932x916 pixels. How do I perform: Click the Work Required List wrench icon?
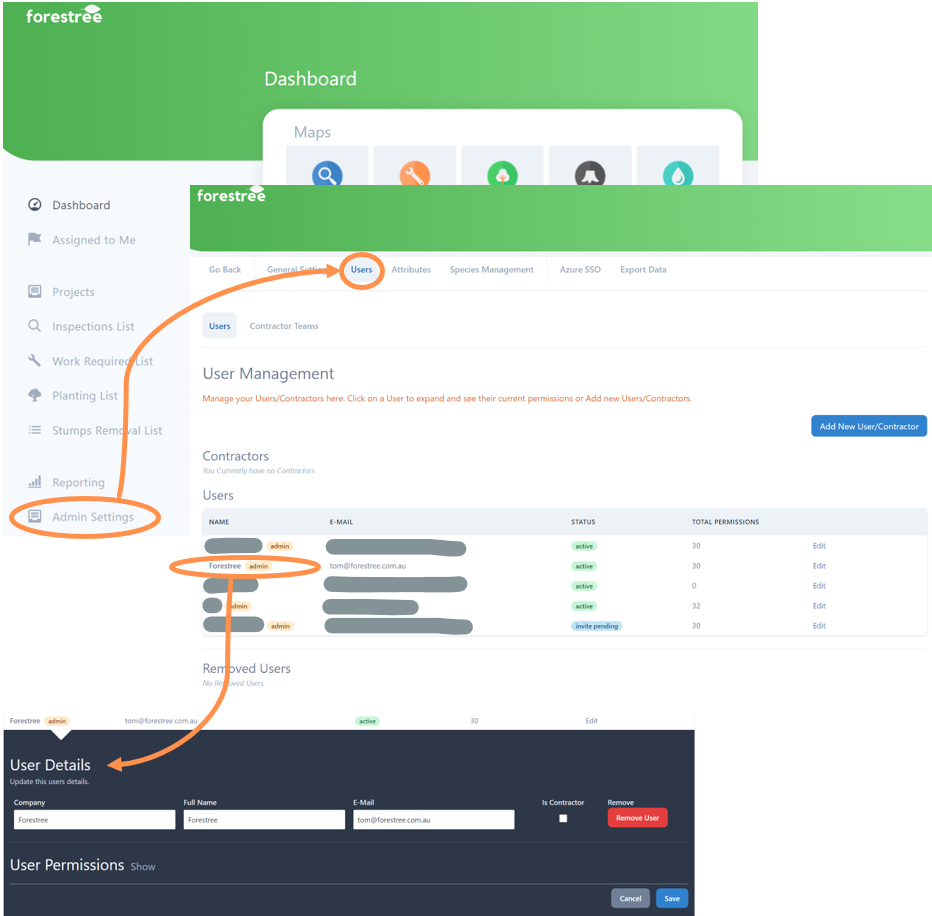[x=33, y=361]
